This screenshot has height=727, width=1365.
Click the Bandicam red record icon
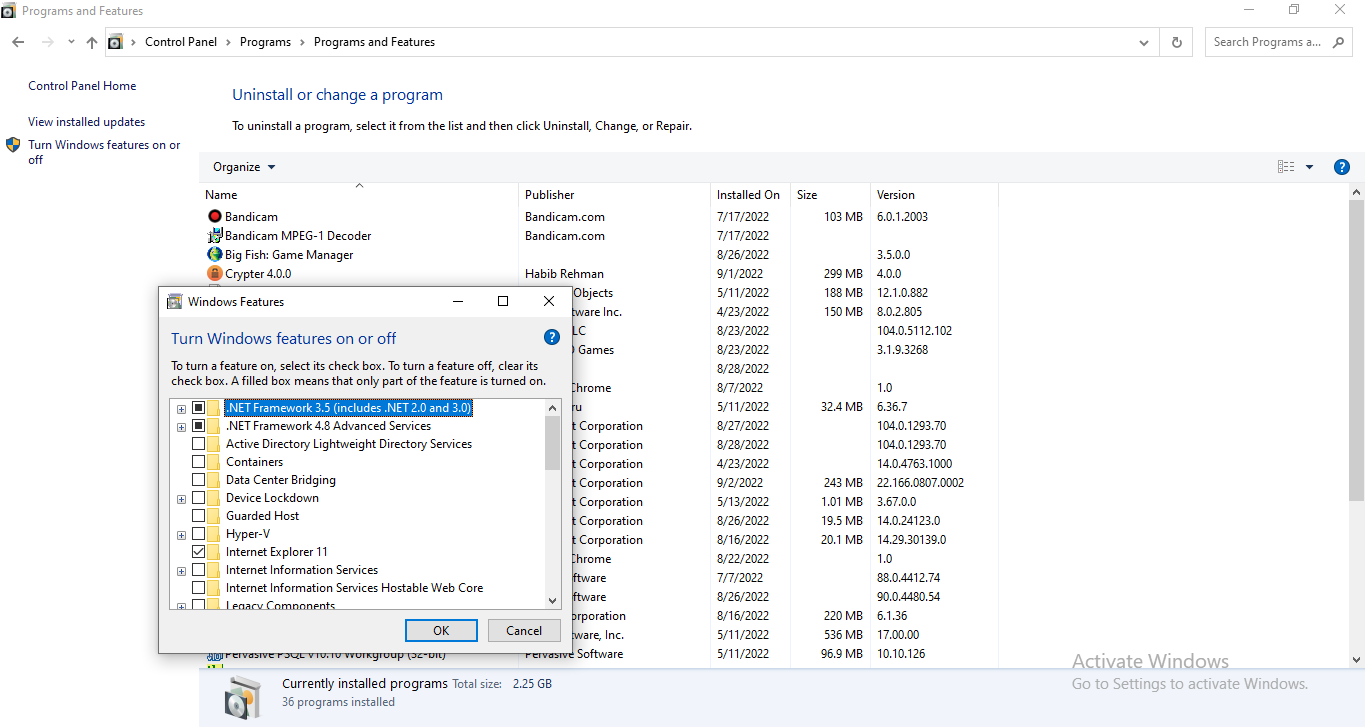click(x=214, y=216)
